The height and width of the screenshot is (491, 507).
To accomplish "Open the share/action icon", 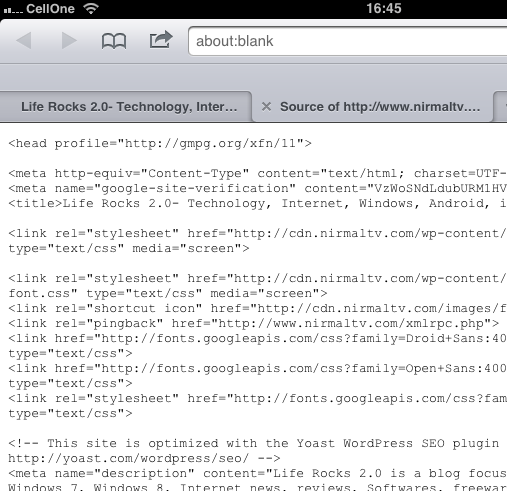I will (161, 40).
